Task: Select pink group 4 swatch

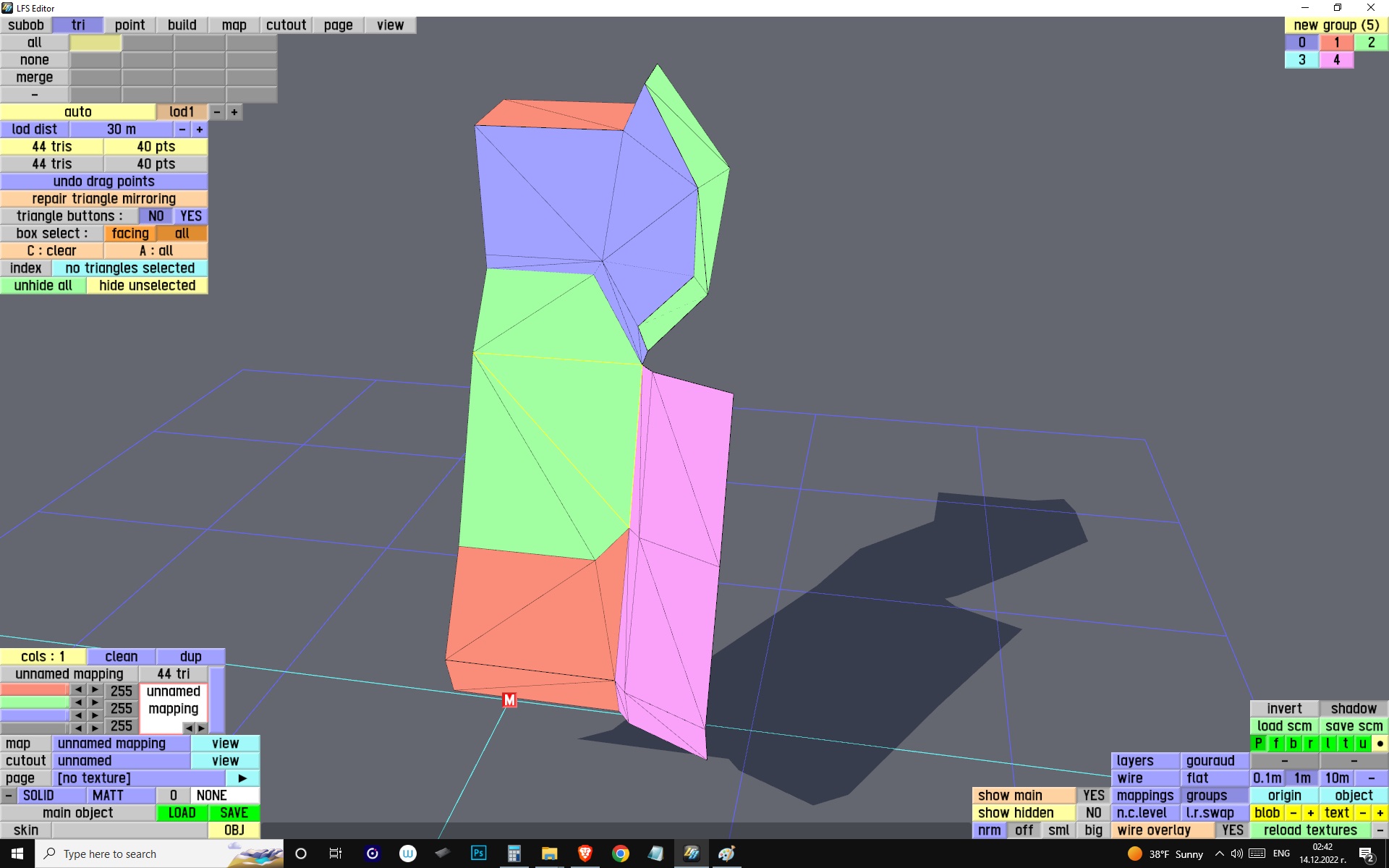Action: pos(1336,60)
